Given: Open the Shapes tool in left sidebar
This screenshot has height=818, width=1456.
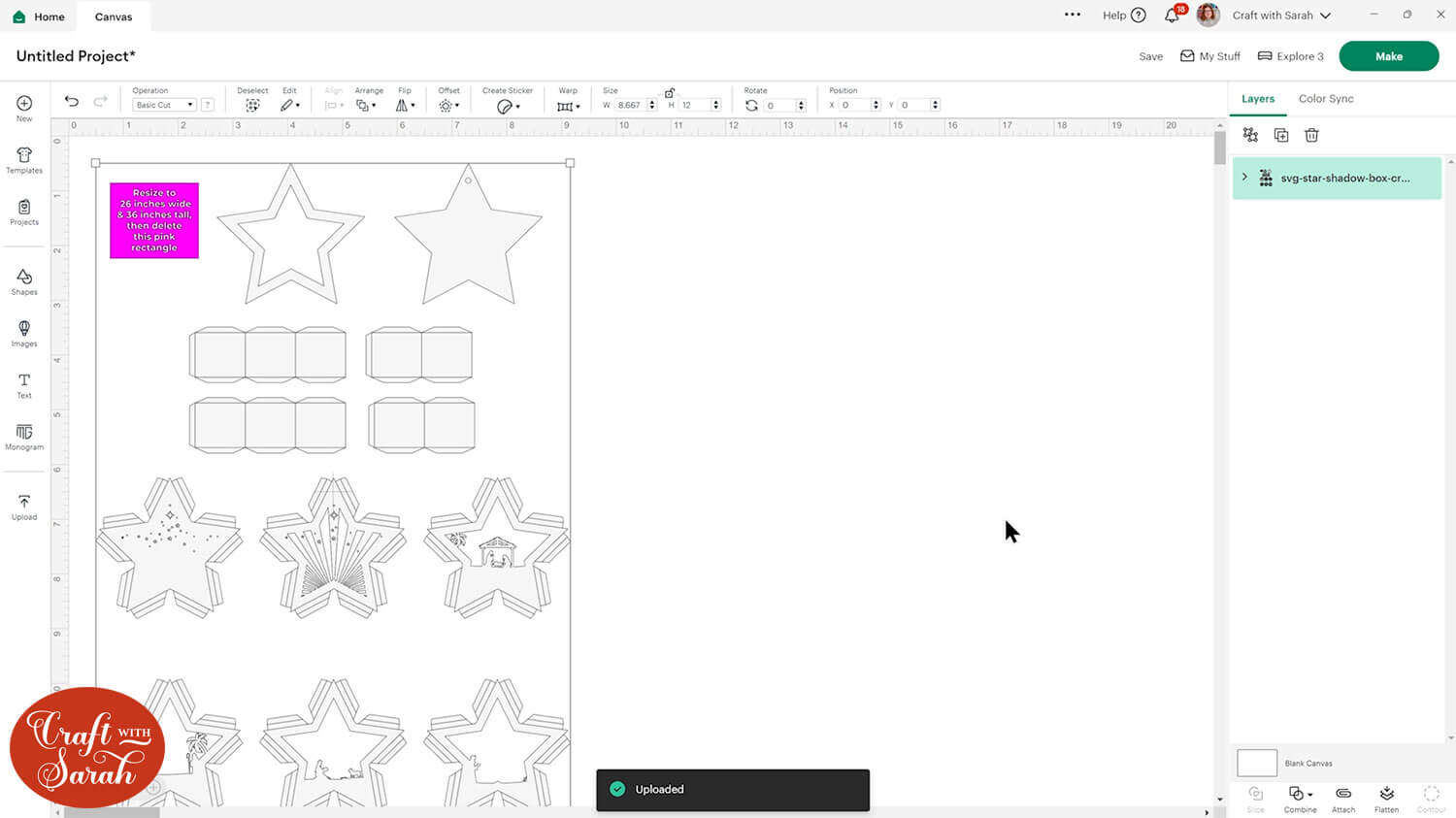Looking at the screenshot, I should (x=24, y=281).
